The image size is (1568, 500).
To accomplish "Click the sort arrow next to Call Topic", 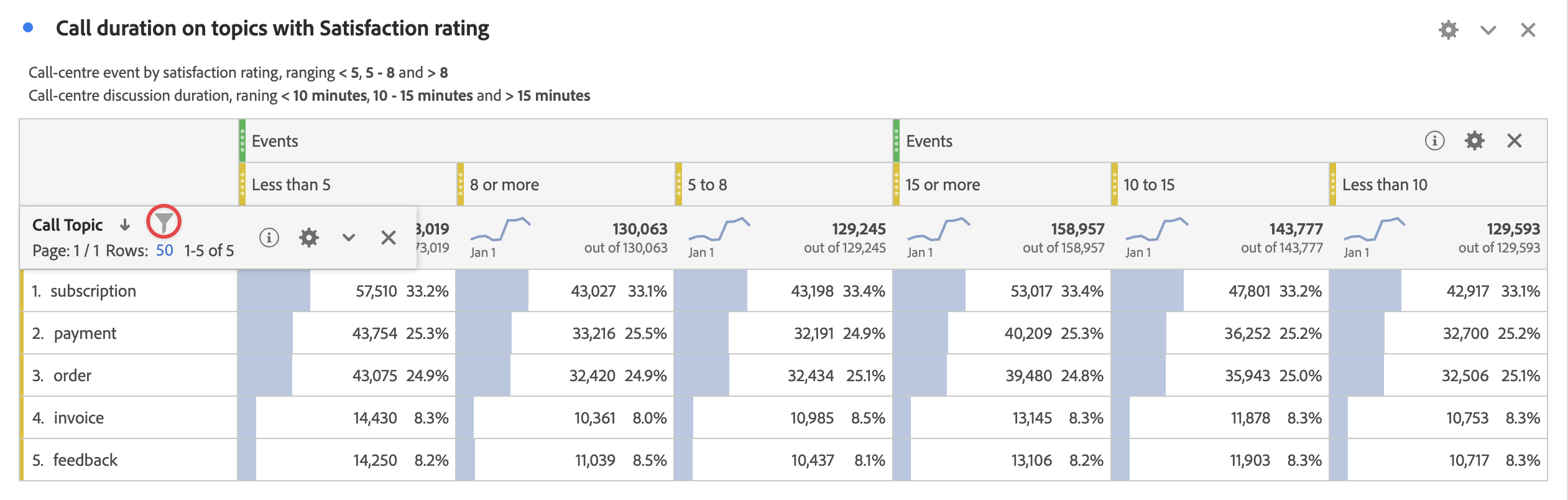I will coord(125,225).
